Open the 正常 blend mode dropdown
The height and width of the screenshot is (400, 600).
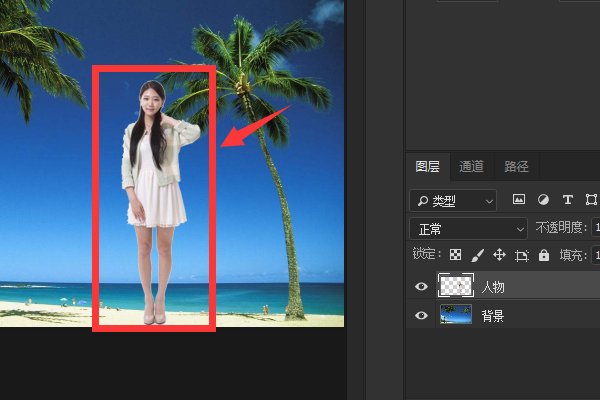click(x=468, y=228)
